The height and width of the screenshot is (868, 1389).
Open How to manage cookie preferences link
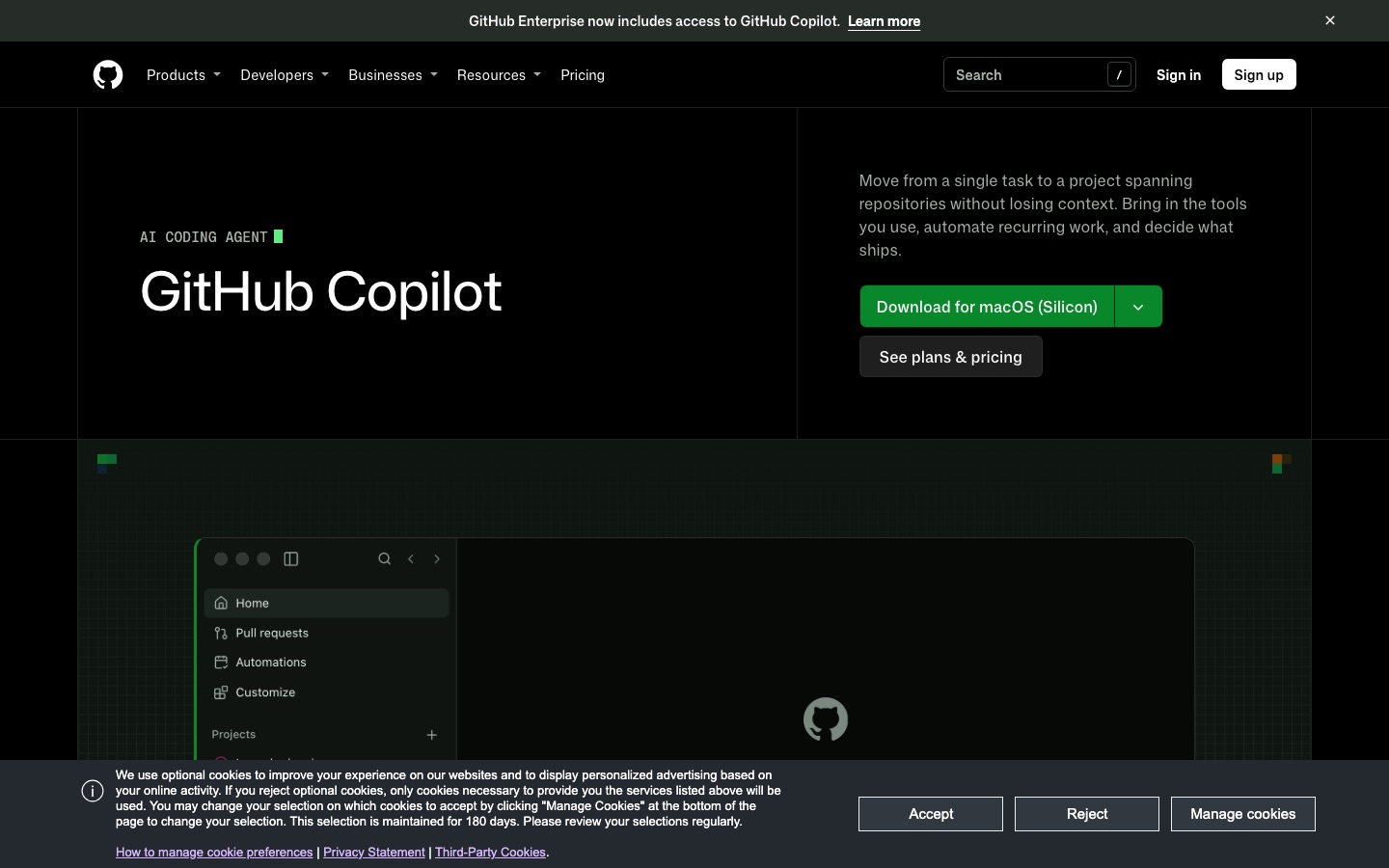(x=214, y=853)
